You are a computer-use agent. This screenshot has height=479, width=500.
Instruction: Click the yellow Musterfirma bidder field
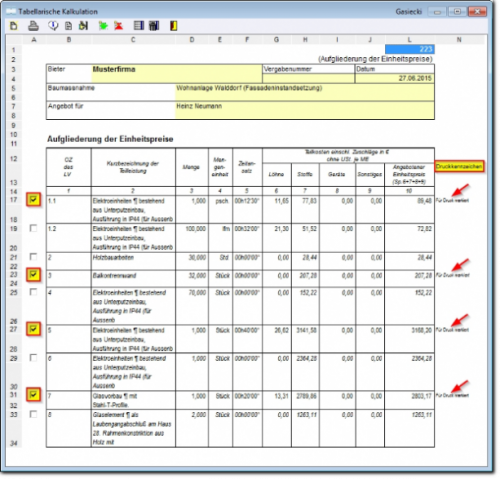177,74
